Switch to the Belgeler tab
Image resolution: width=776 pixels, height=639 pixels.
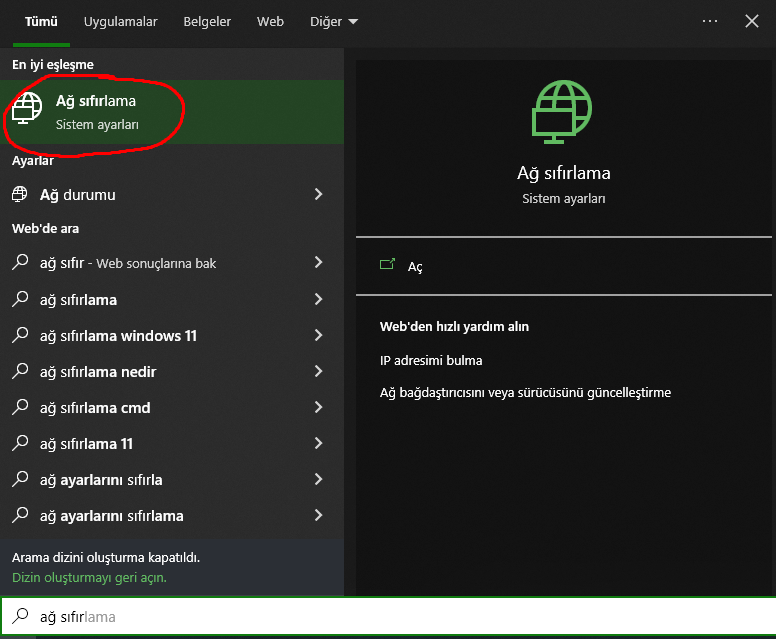point(207,22)
